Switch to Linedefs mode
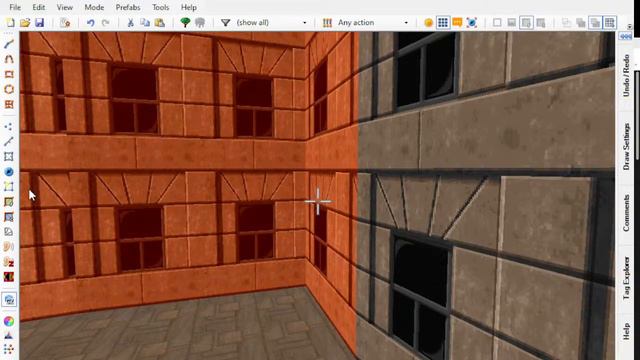Image resolution: width=640 pixels, height=360 pixels. click(x=9, y=142)
